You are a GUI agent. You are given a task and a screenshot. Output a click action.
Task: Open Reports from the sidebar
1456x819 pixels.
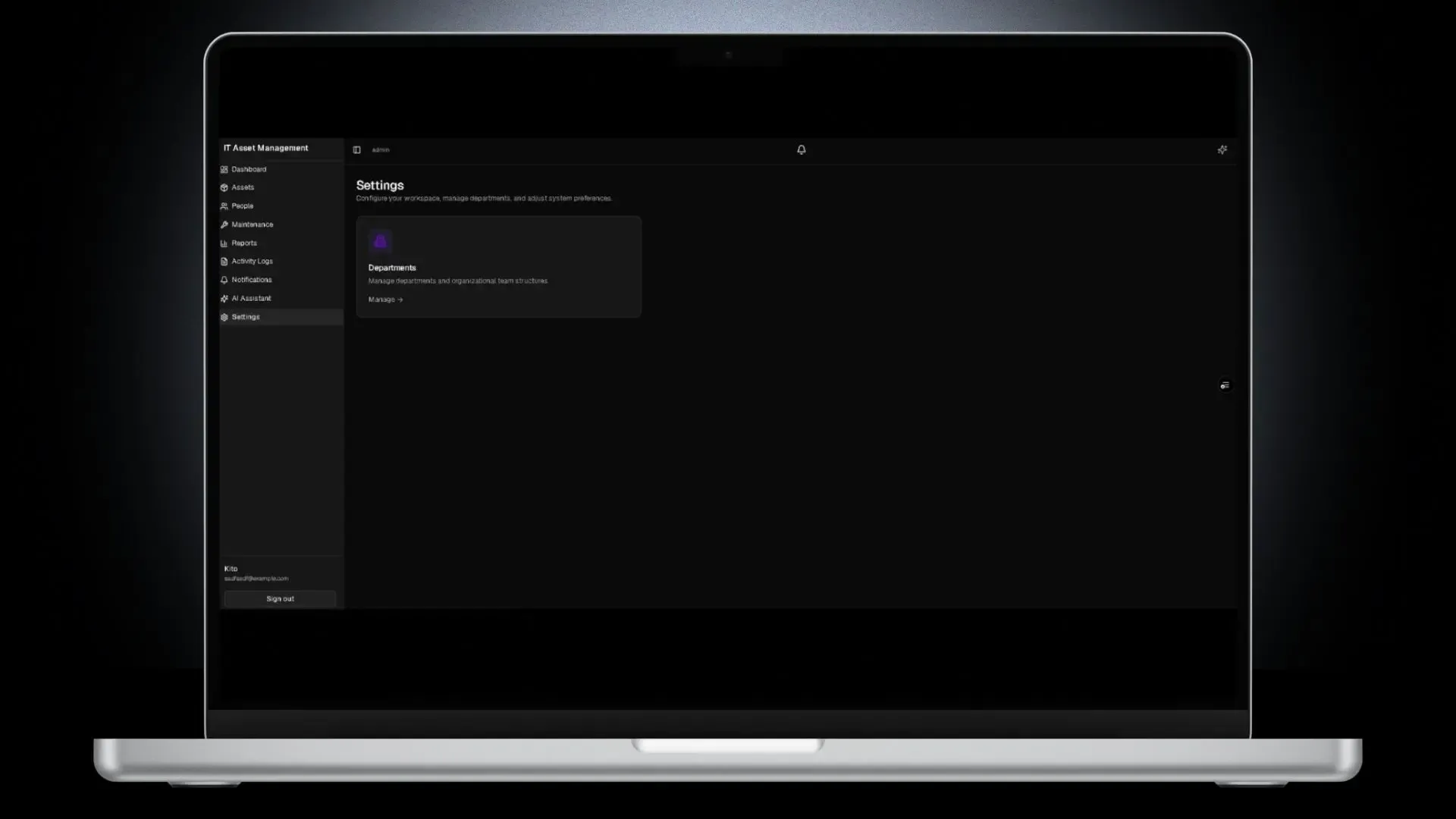tap(281, 243)
